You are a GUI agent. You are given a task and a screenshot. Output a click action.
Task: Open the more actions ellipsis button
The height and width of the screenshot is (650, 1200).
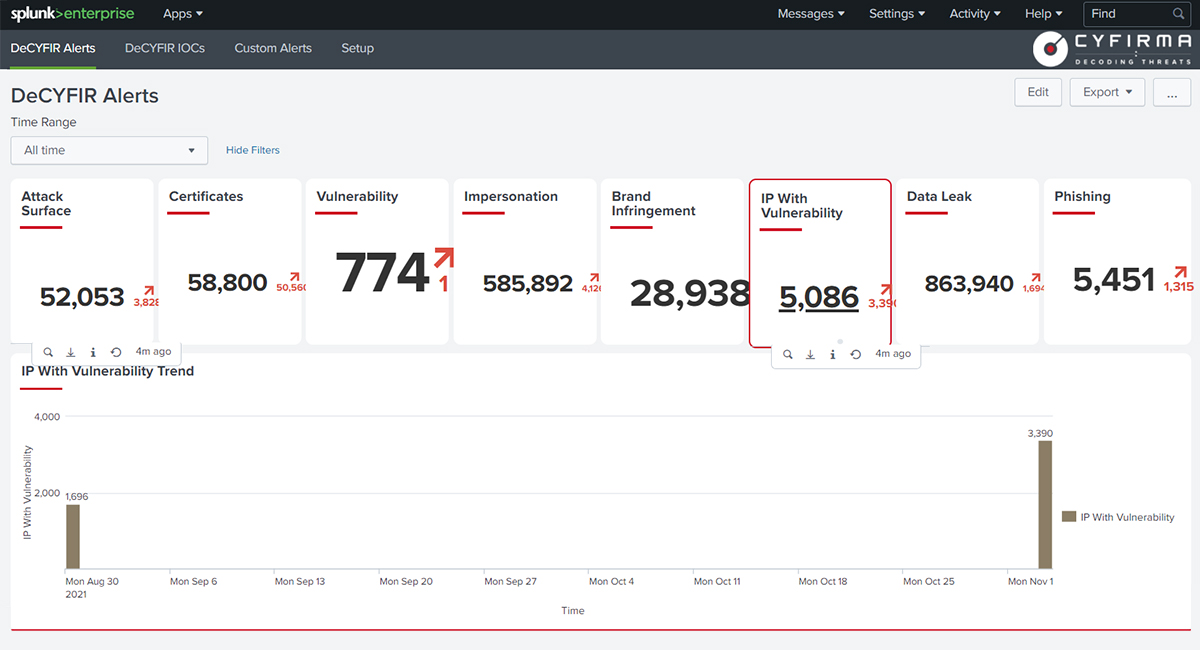1172,92
